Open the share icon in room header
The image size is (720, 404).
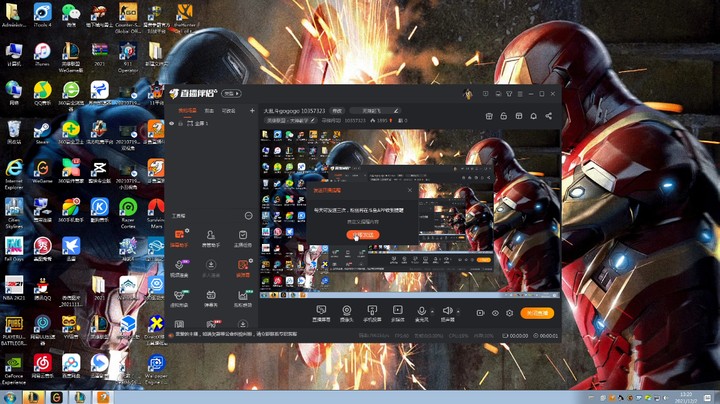(549, 116)
